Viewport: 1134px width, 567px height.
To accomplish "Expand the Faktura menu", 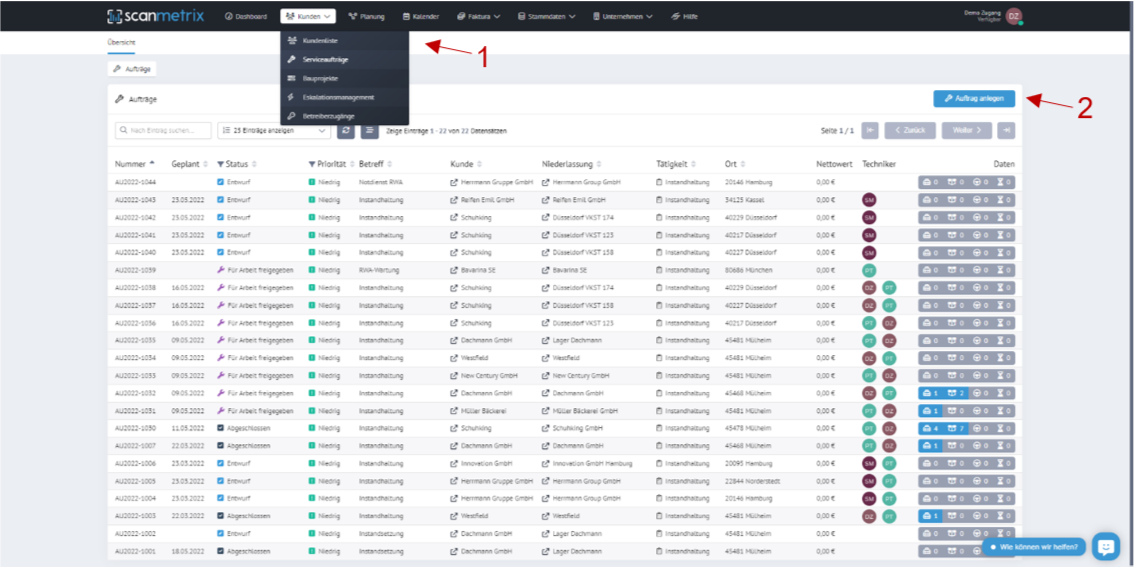I will [x=481, y=16].
